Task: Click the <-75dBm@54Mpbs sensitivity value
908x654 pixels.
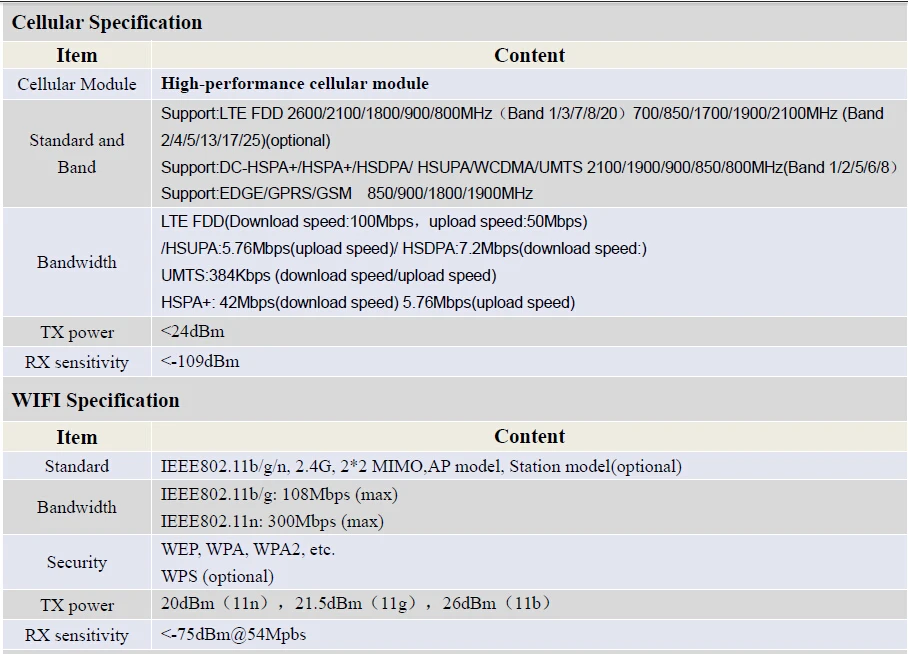Action: [233, 634]
